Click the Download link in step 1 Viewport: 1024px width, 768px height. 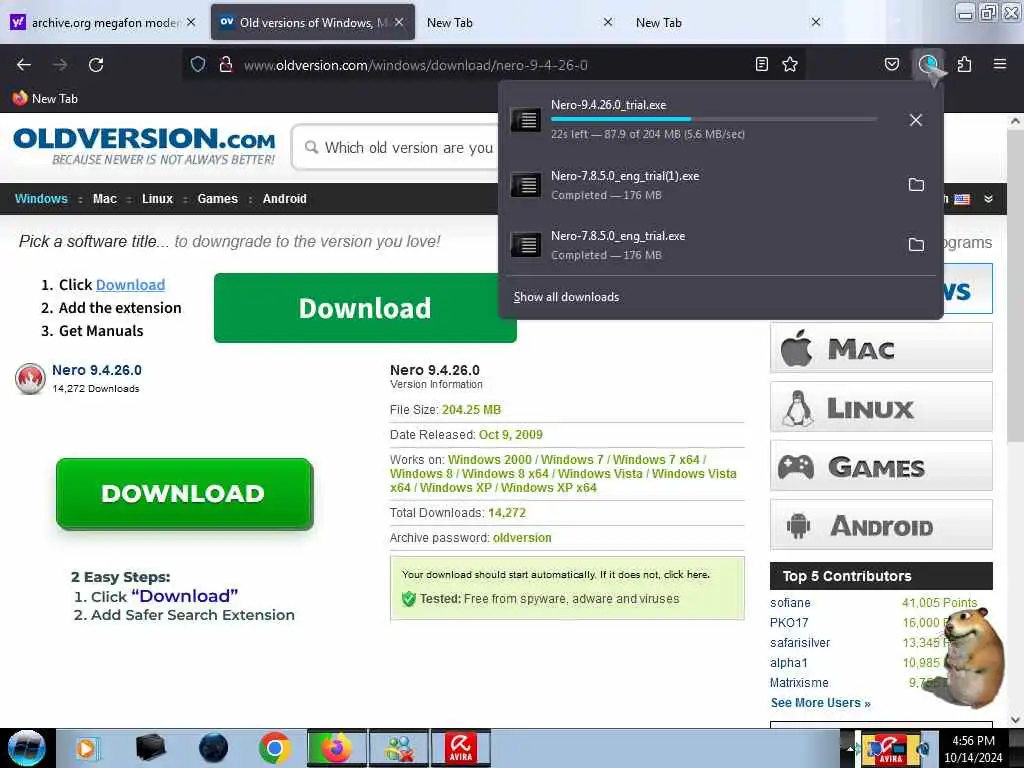pyautogui.click(x=130, y=285)
